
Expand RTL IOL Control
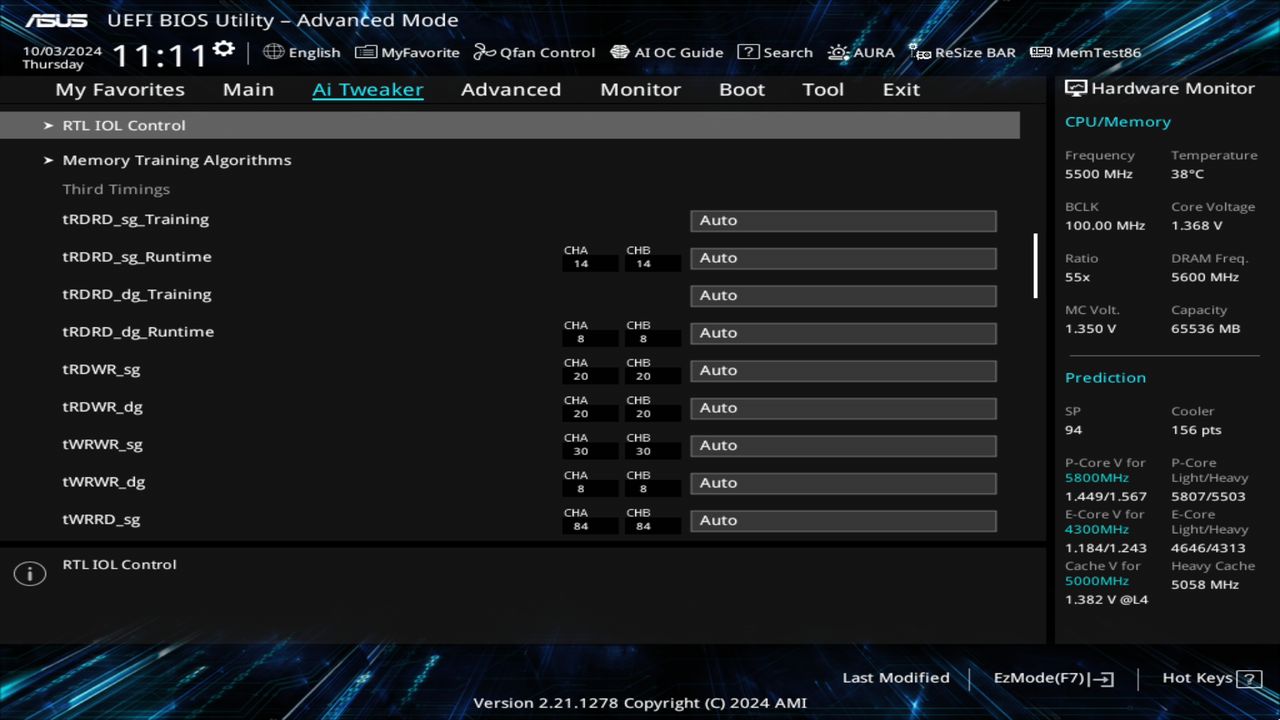tap(124, 125)
